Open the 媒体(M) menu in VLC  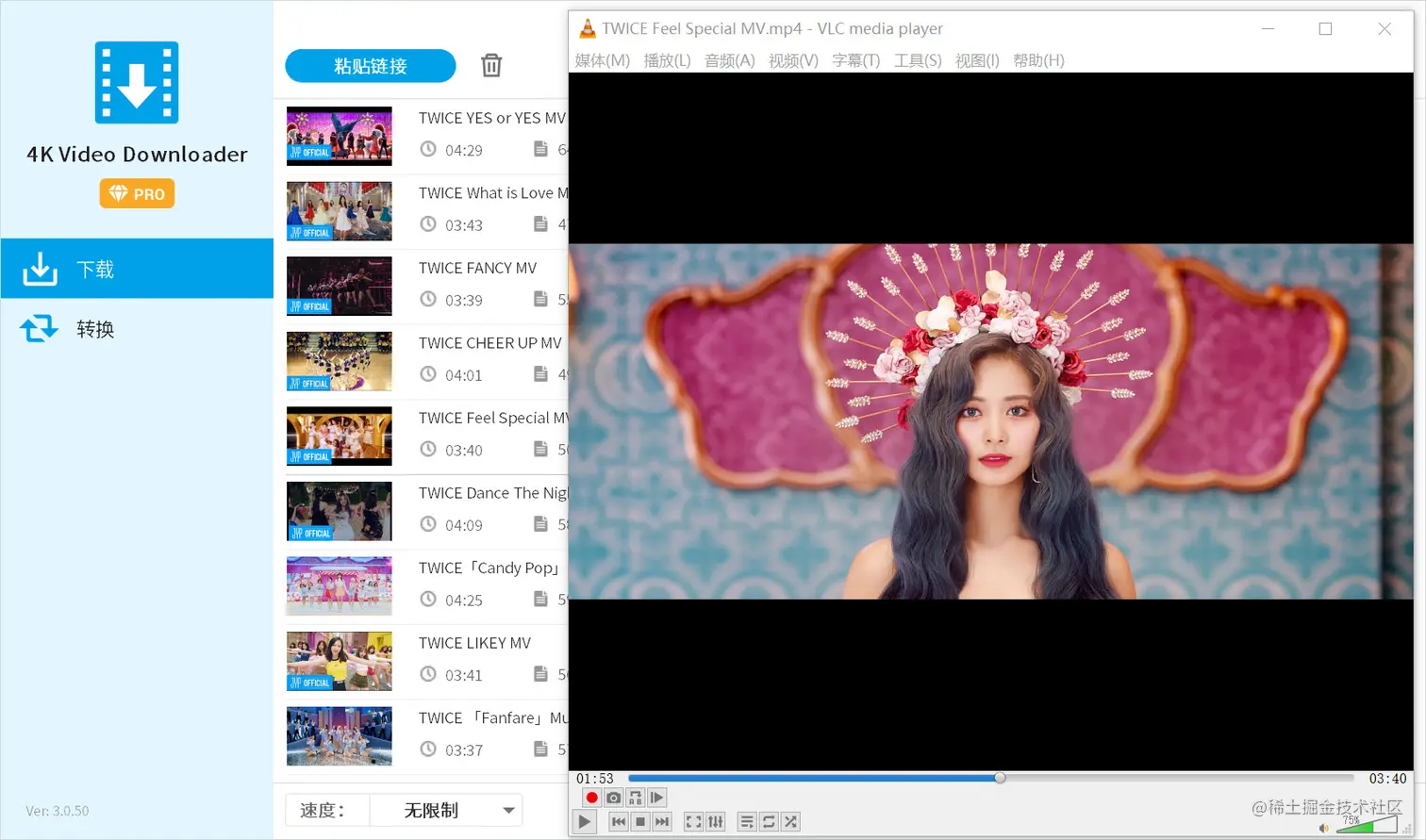[x=602, y=60]
